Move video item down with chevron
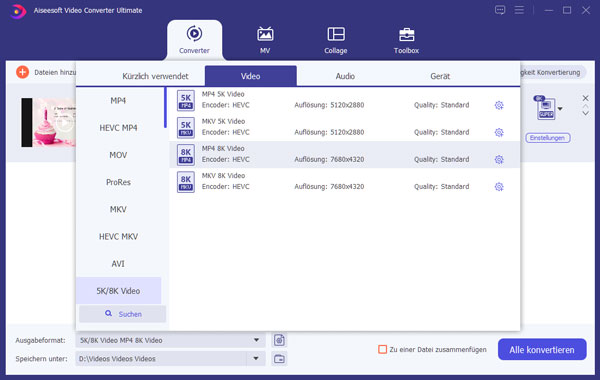 (x=585, y=114)
